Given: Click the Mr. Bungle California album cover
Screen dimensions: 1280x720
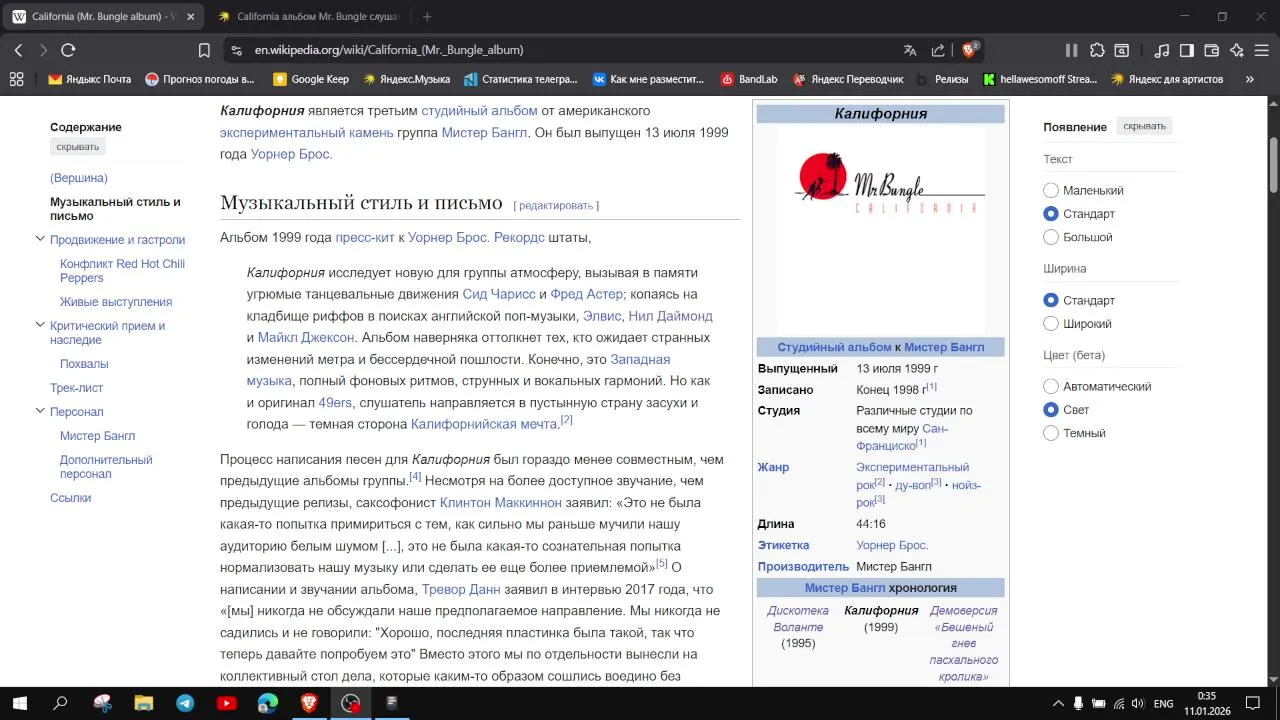Looking at the screenshot, I should [x=881, y=231].
